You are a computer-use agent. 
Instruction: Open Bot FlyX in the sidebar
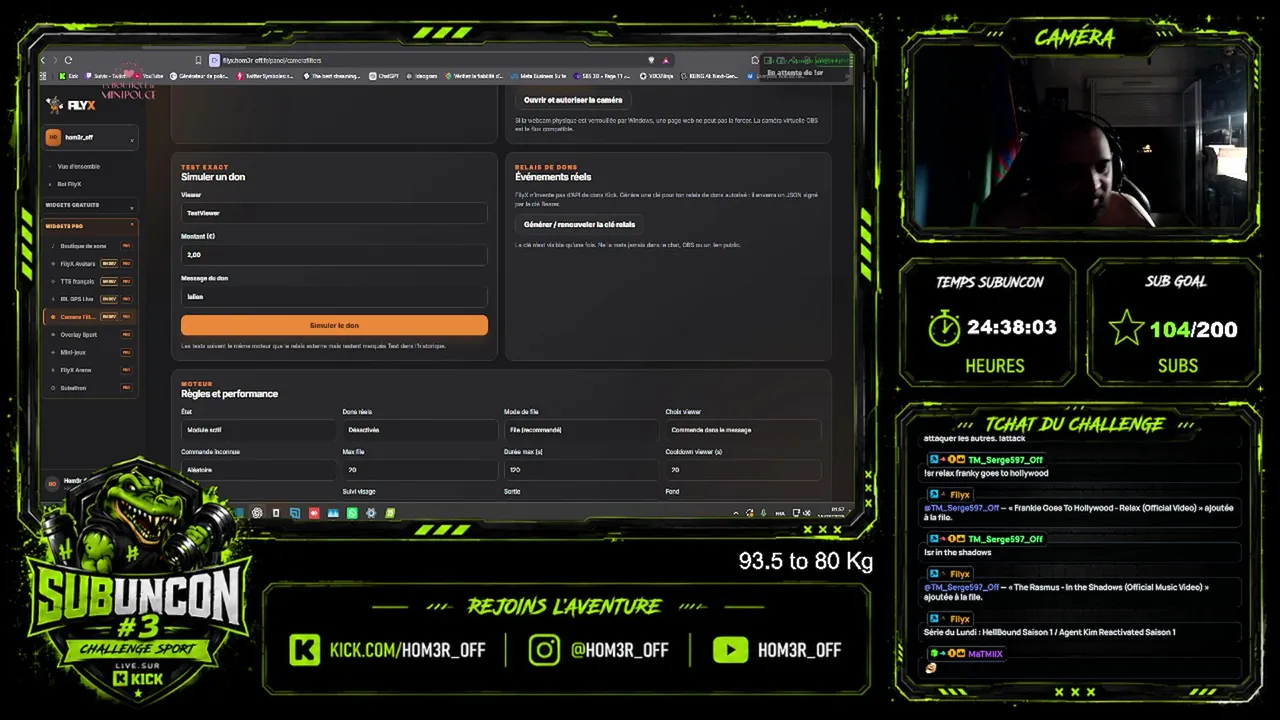click(69, 184)
